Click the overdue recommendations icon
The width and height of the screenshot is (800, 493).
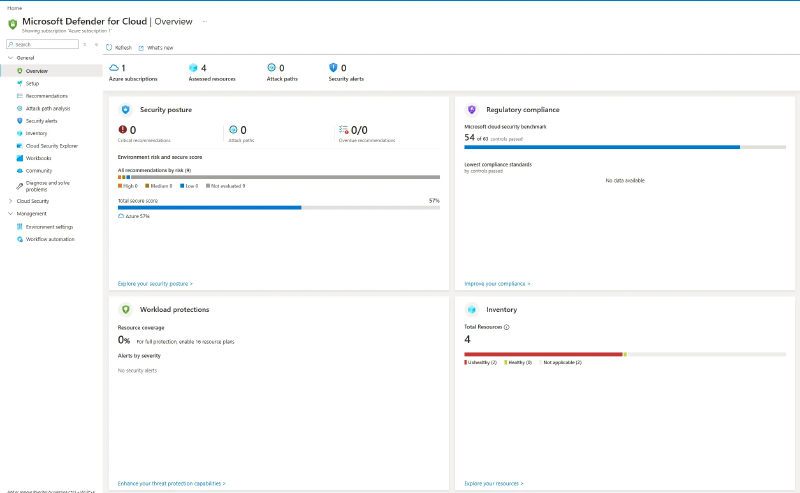[344, 130]
